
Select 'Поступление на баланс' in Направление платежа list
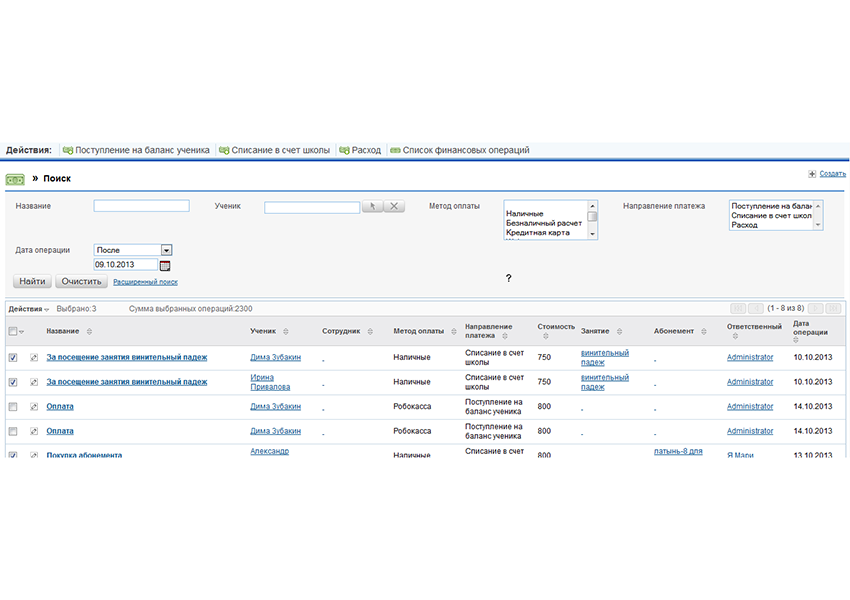tap(771, 206)
